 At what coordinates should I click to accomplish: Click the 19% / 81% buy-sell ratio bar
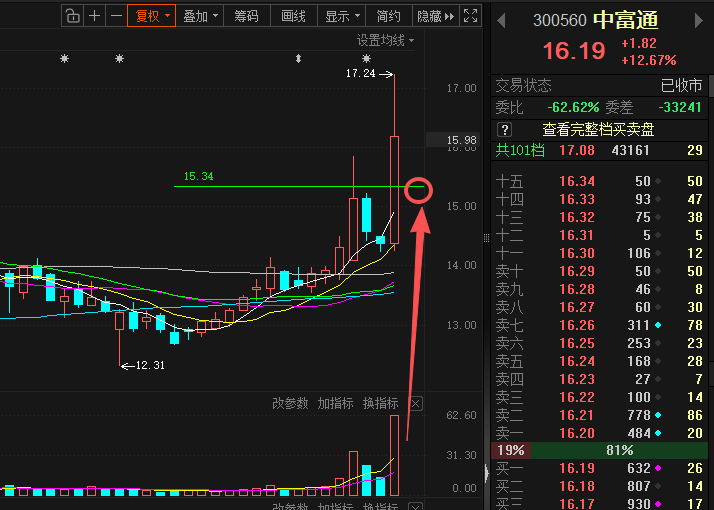click(x=599, y=450)
